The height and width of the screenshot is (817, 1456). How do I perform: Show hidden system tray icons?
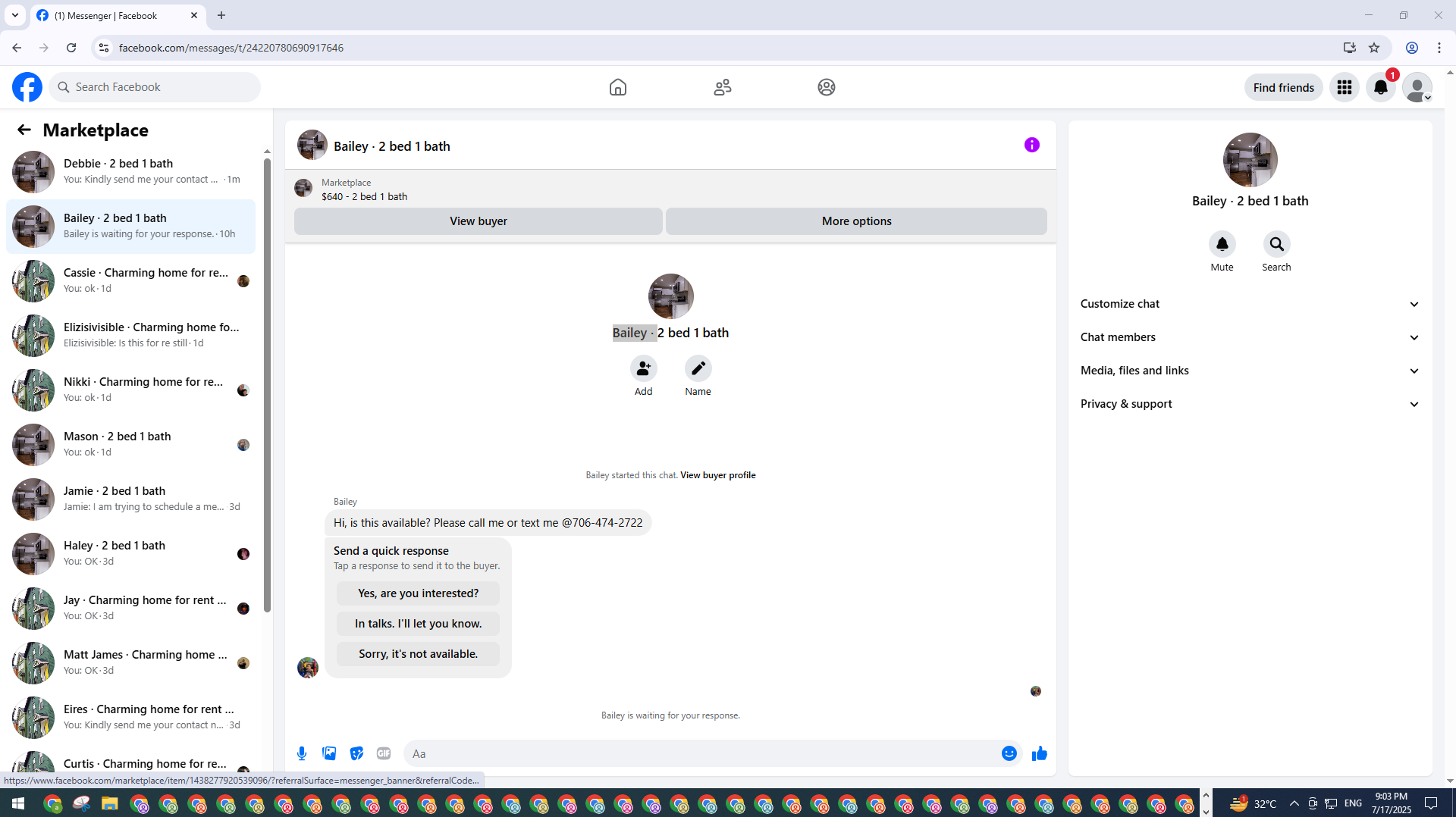coord(1294,803)
